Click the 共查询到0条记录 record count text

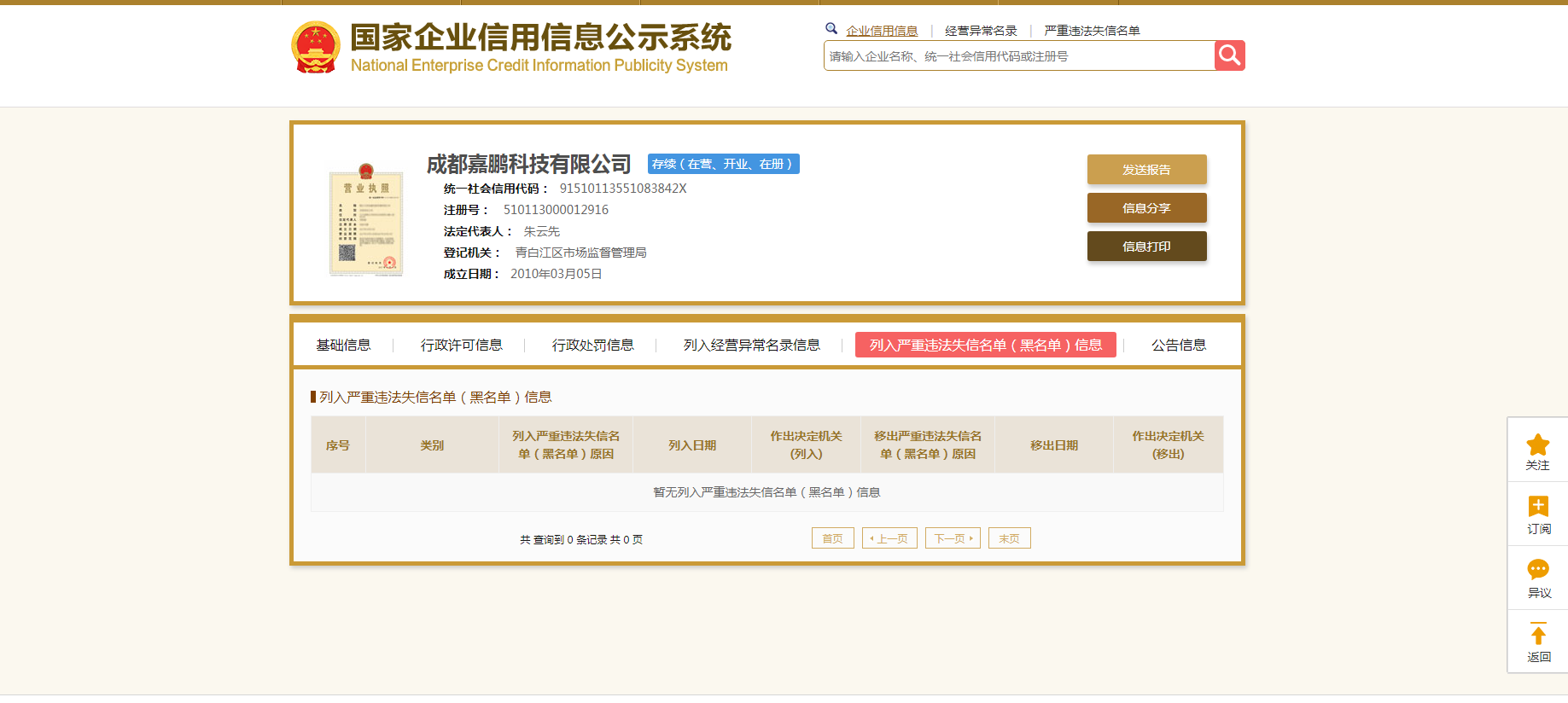click(581, 539)
